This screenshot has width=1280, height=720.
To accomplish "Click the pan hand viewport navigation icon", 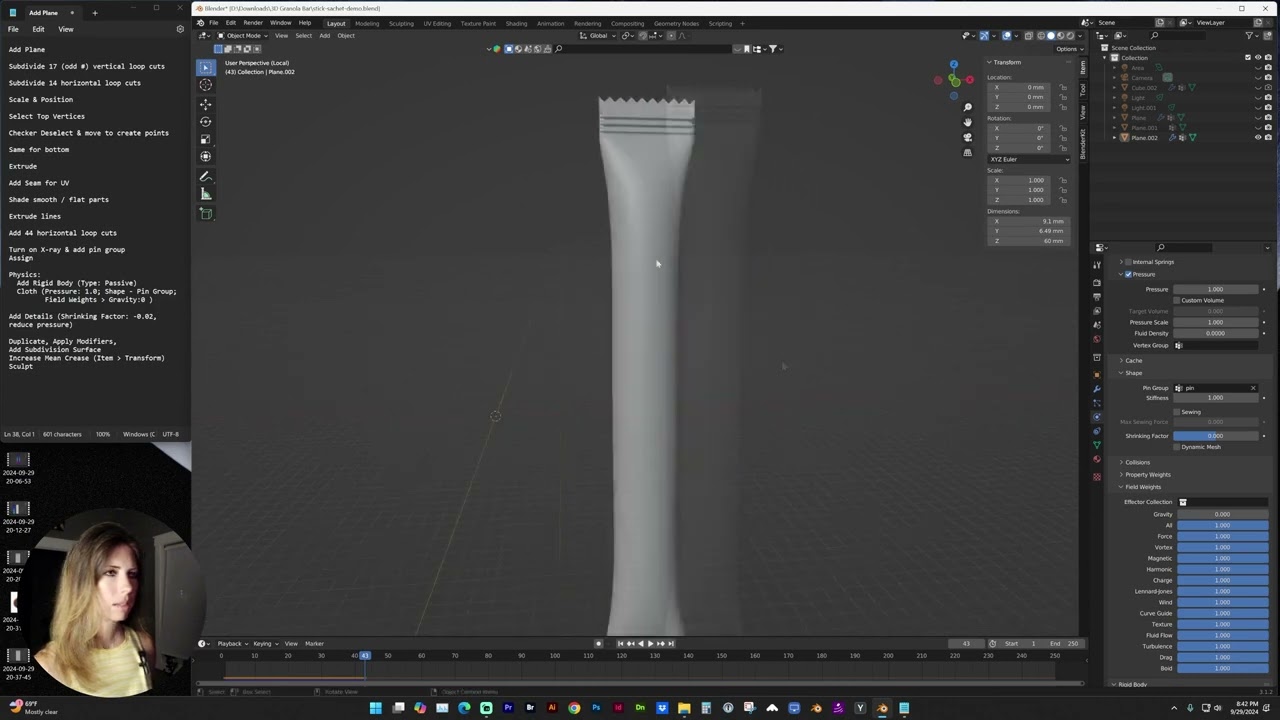I will point(967,122).
